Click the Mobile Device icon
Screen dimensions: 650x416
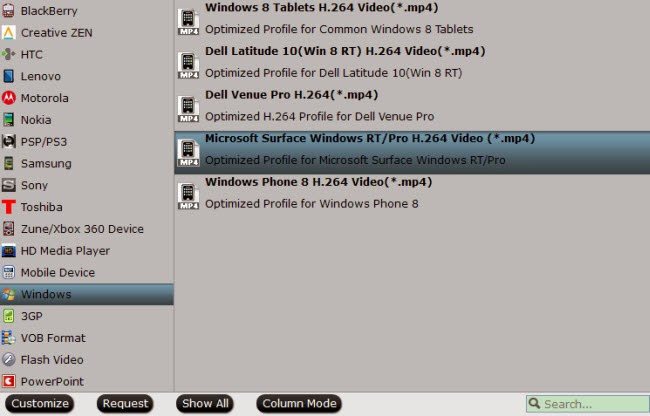click(x=8, y=272)
